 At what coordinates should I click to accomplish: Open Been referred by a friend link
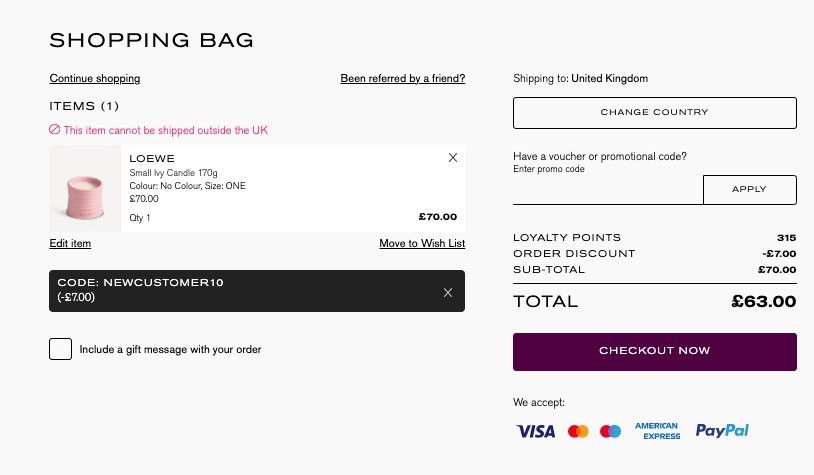click(x=403, y=78)
